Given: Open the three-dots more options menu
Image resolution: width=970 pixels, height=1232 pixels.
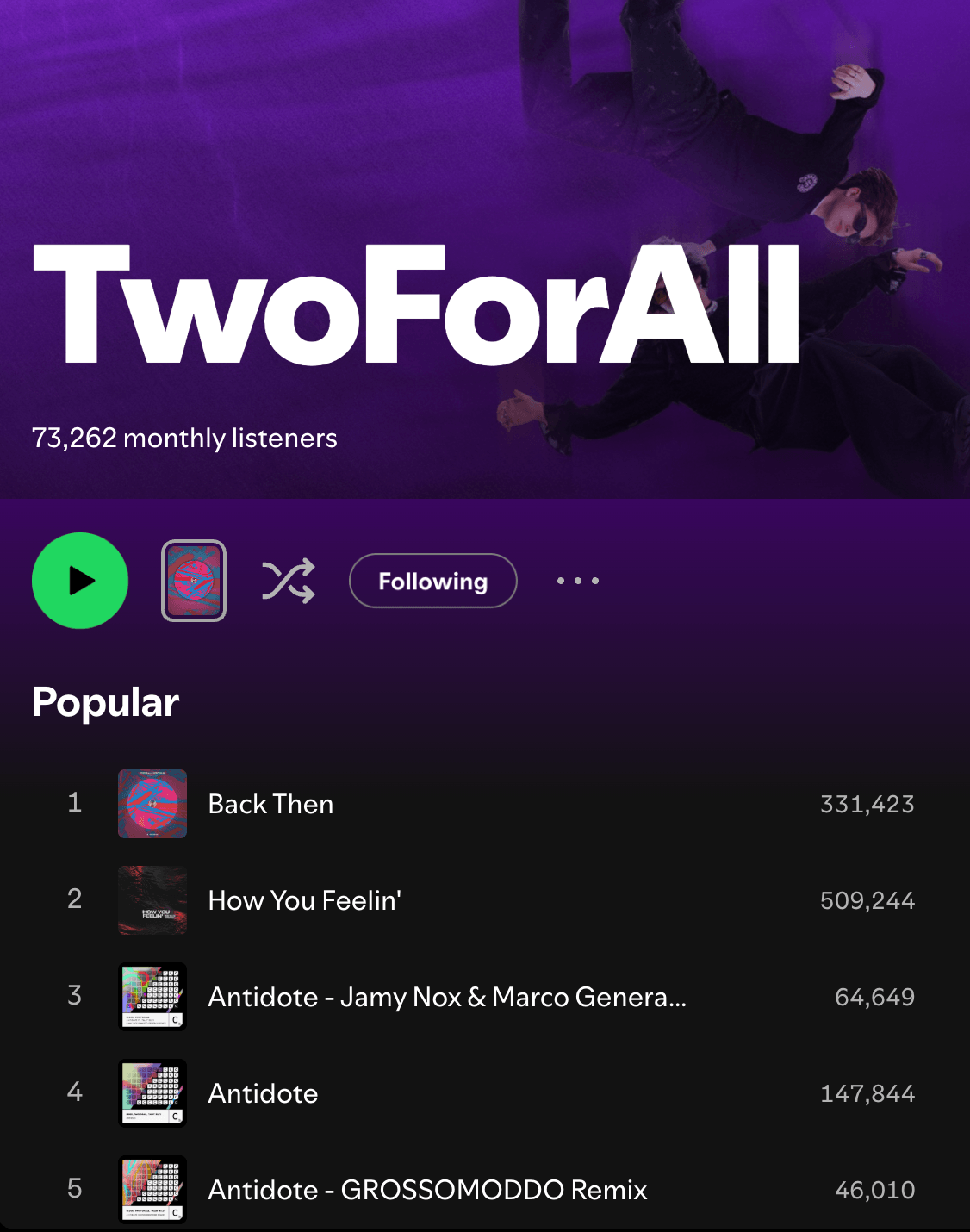Looking at the screenshot, I should [x=578, y=581].
